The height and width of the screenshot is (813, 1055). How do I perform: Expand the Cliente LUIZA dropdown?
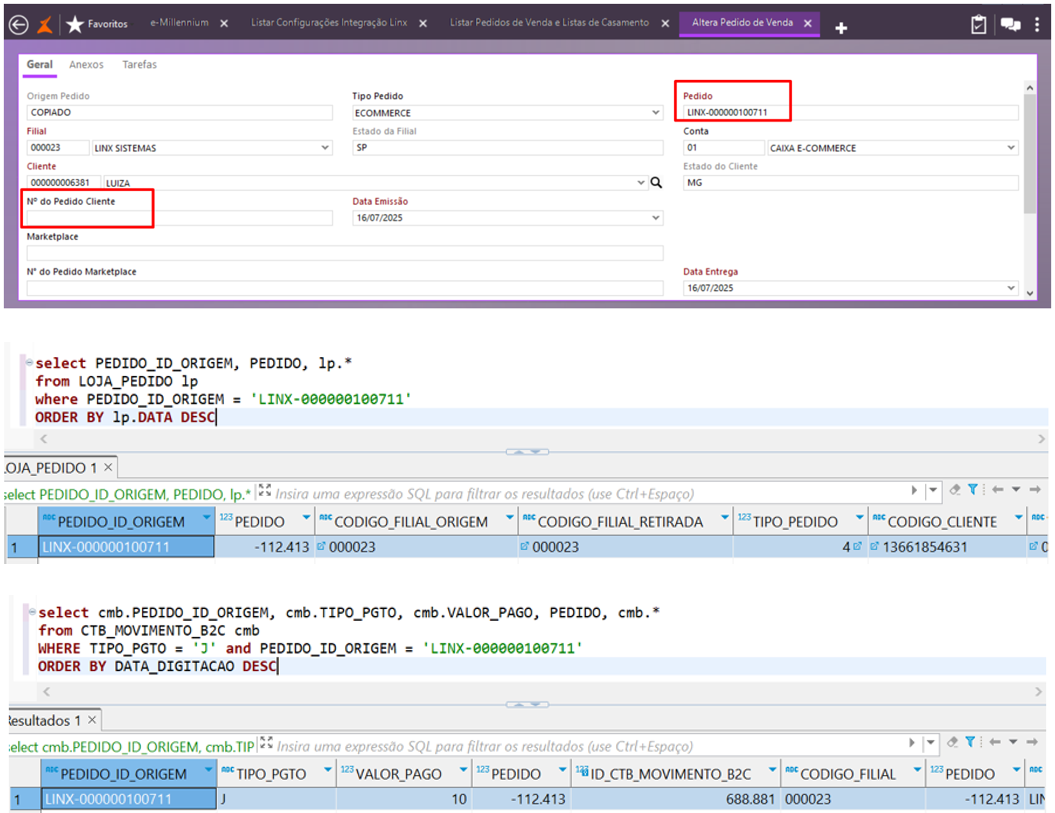tap(641, 182)
